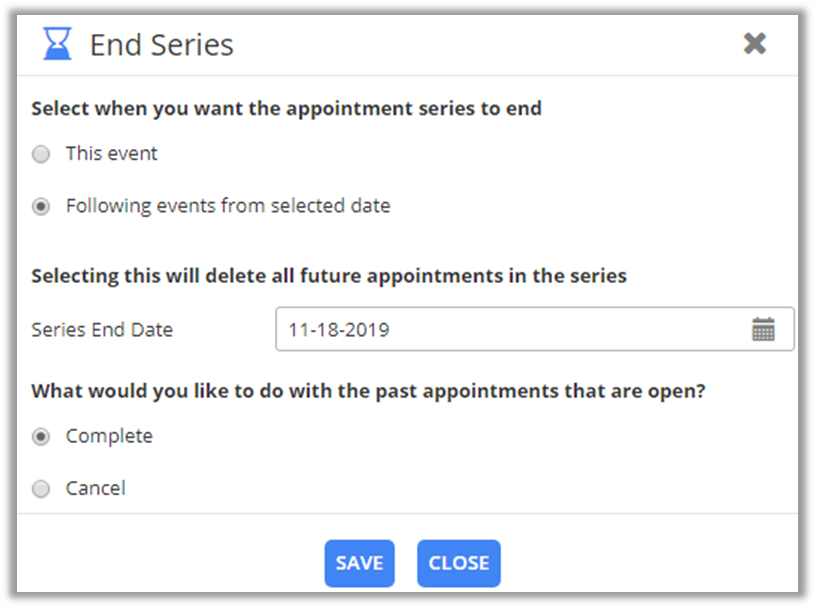This screenshot has width=816, height=608.
Task: Click the 'Complete' option label text
Action: [109, 437]
